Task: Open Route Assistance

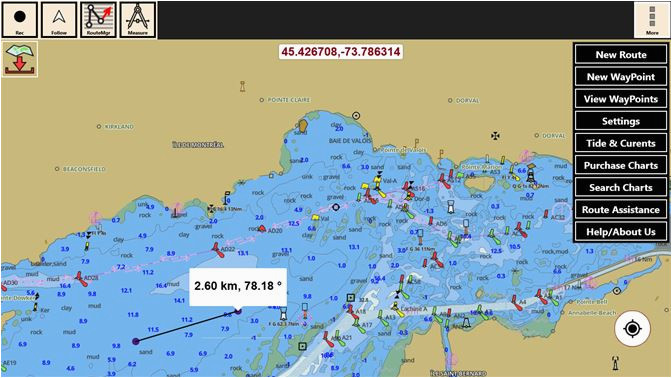Action: [621, 210]
